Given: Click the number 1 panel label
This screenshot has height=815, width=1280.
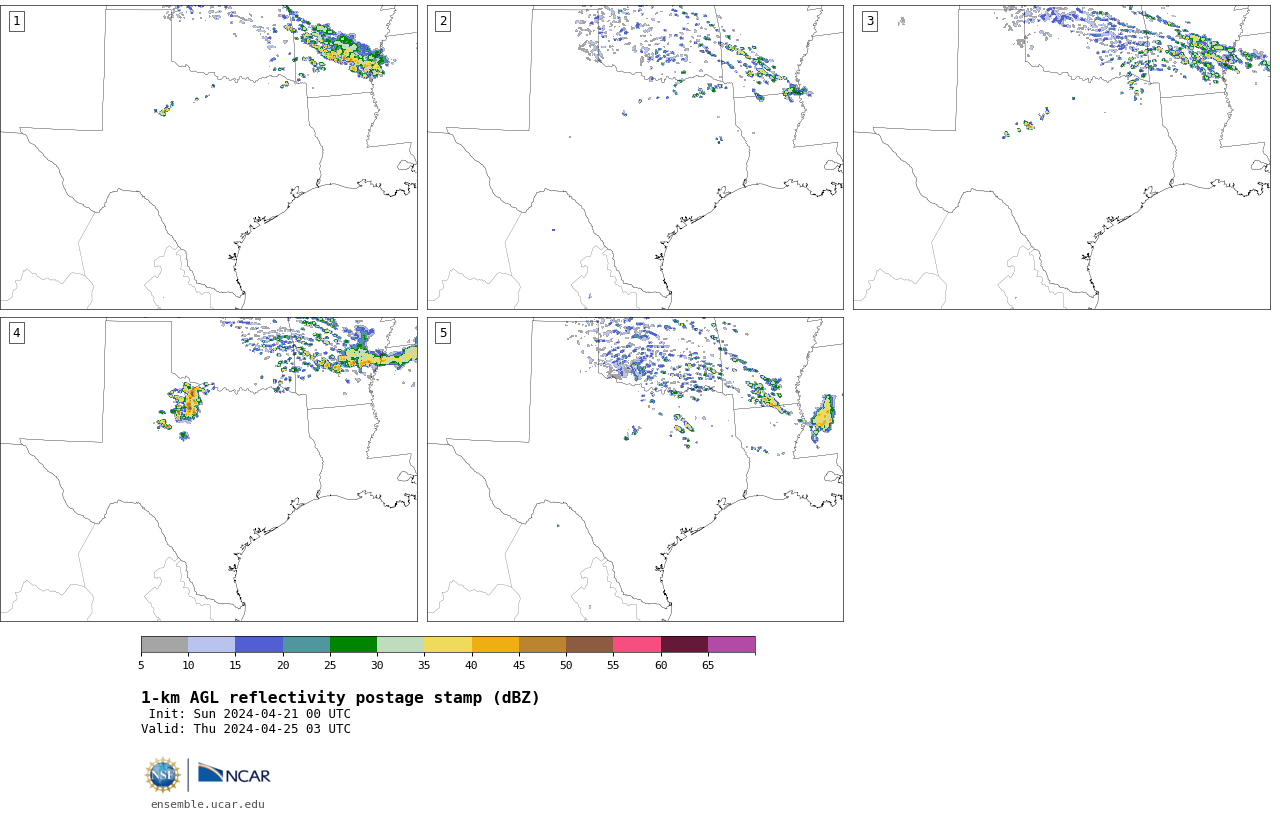Looking at the screenshot, I should (16, 21).
